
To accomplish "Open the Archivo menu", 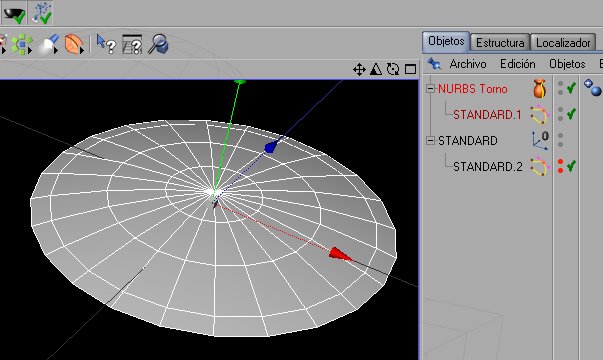I will tap(468, 64).
